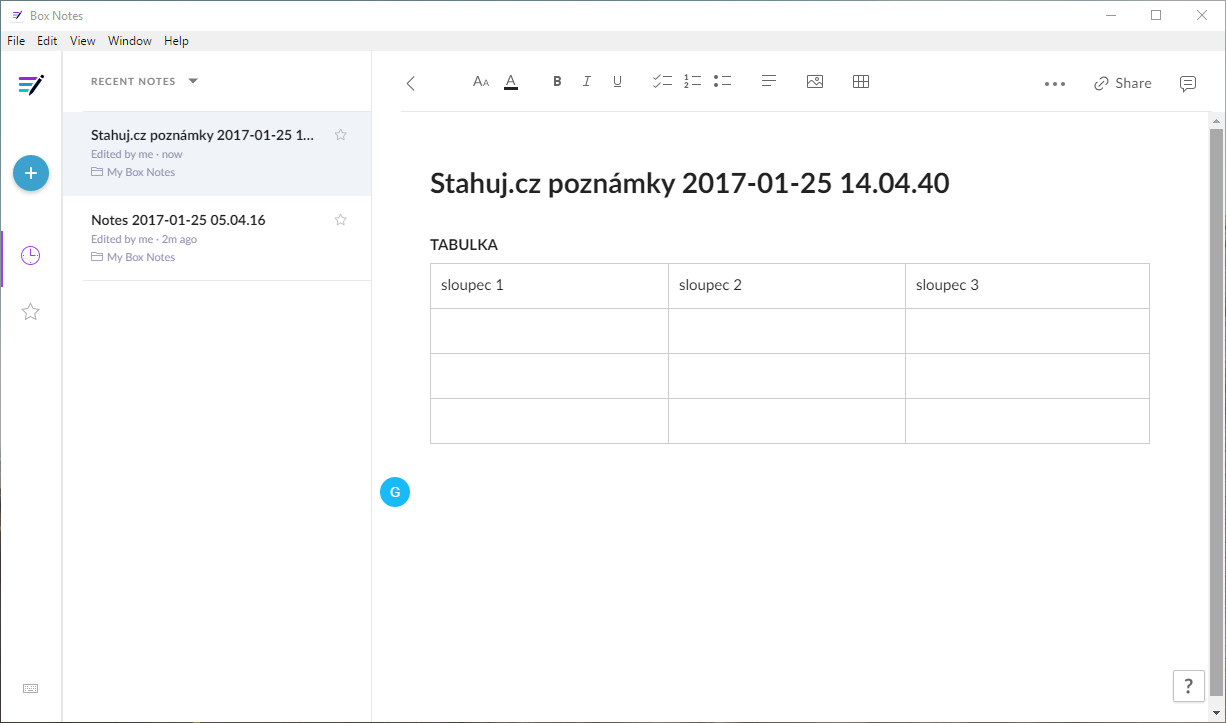Open the Window menu
The height and width of the screenshot is (723, 1226).
(x=130, y=41)
